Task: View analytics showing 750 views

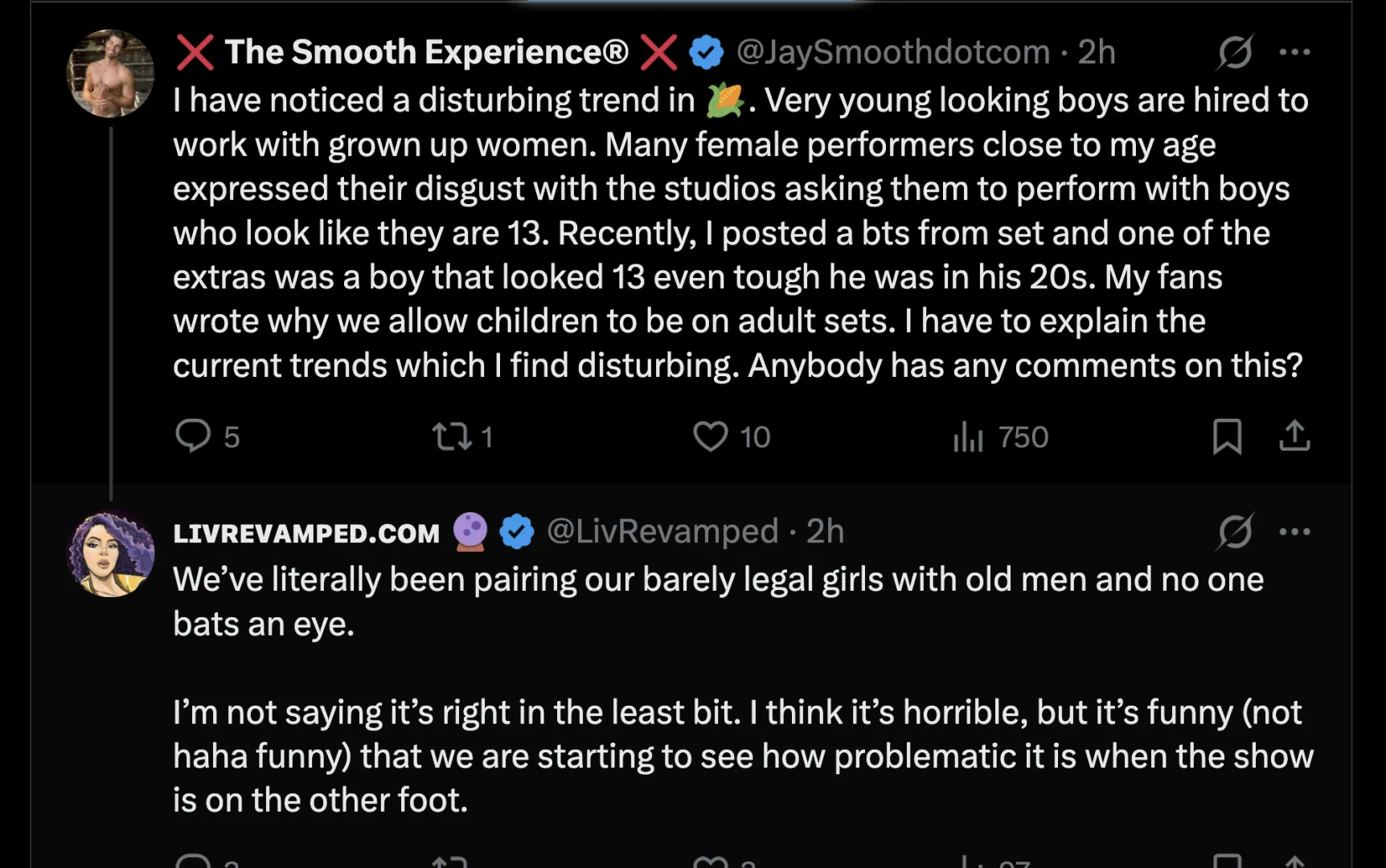Action: [969, 437]
